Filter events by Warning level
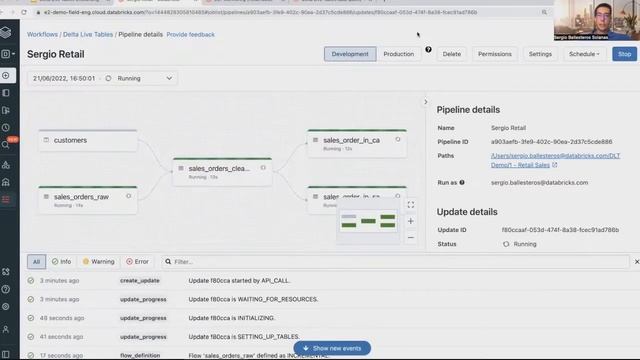This screenshot has height=360, width=640. [x=98, y=262]
